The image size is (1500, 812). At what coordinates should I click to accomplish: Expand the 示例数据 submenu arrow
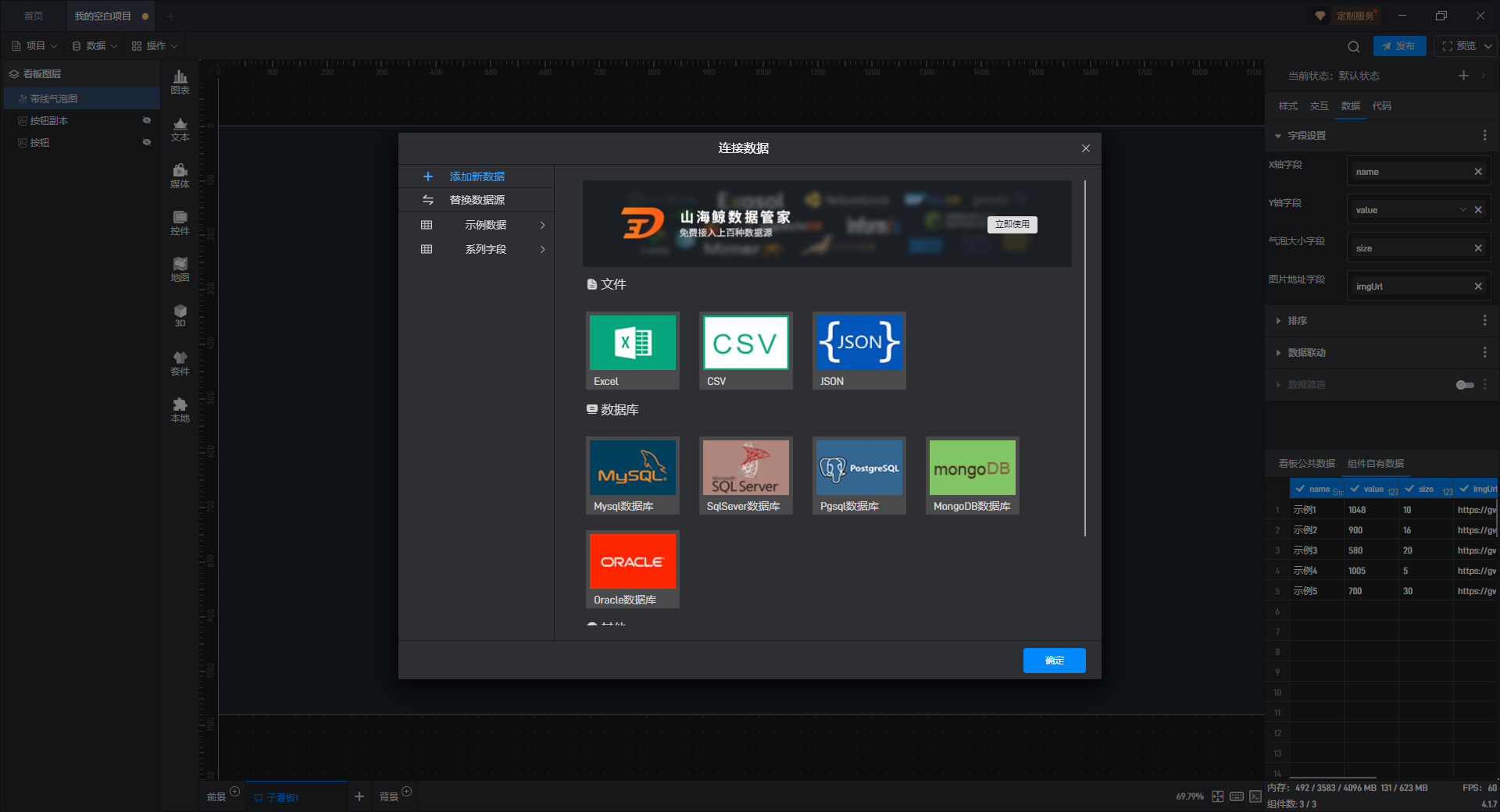(x=542, y=225)
